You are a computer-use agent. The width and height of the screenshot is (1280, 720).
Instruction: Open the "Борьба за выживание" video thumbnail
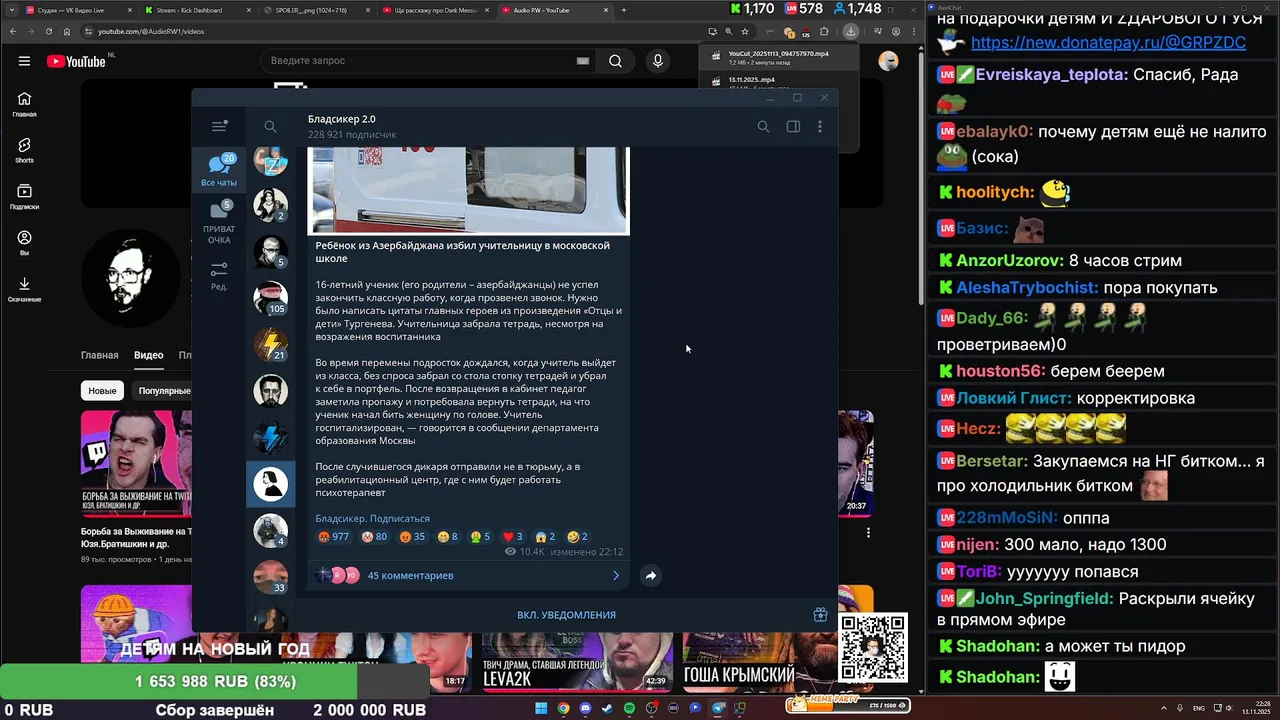[136, 465]
